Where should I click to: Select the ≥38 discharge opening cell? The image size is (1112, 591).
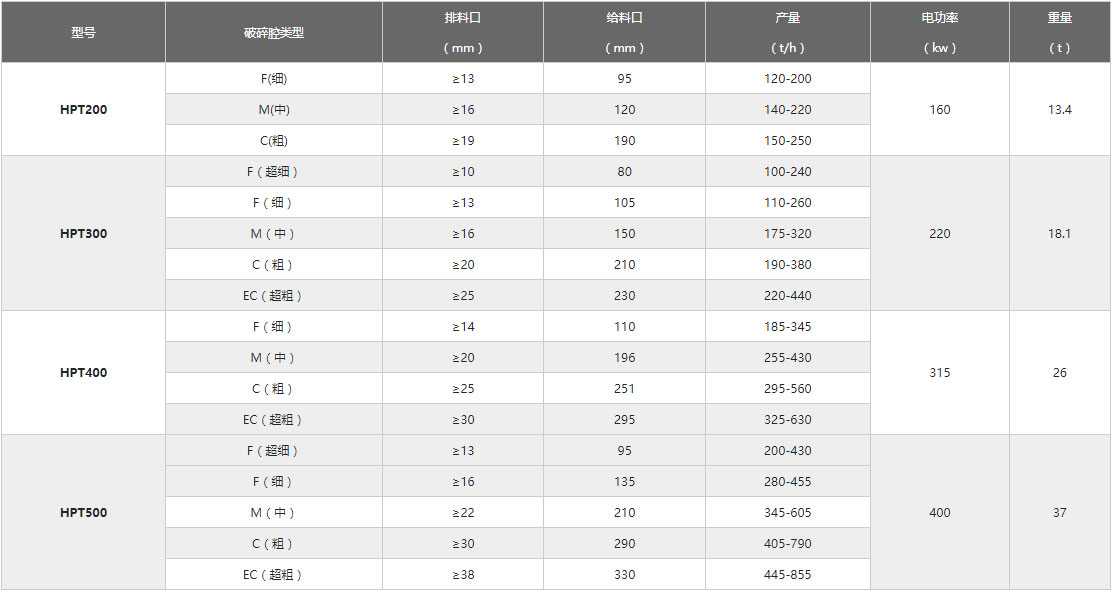pyautogui.click(x=462, y=575)
